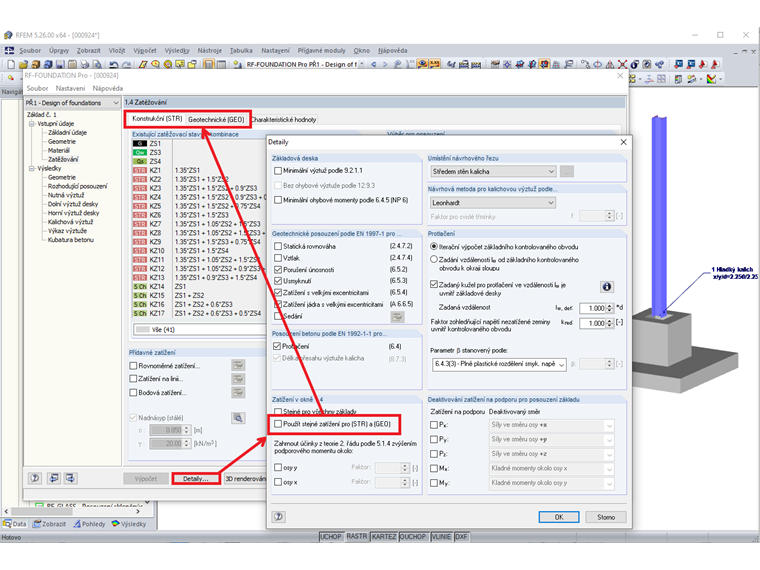
Task: Toggle the eye view icon highlighted in toolbar
Action: 423,64
